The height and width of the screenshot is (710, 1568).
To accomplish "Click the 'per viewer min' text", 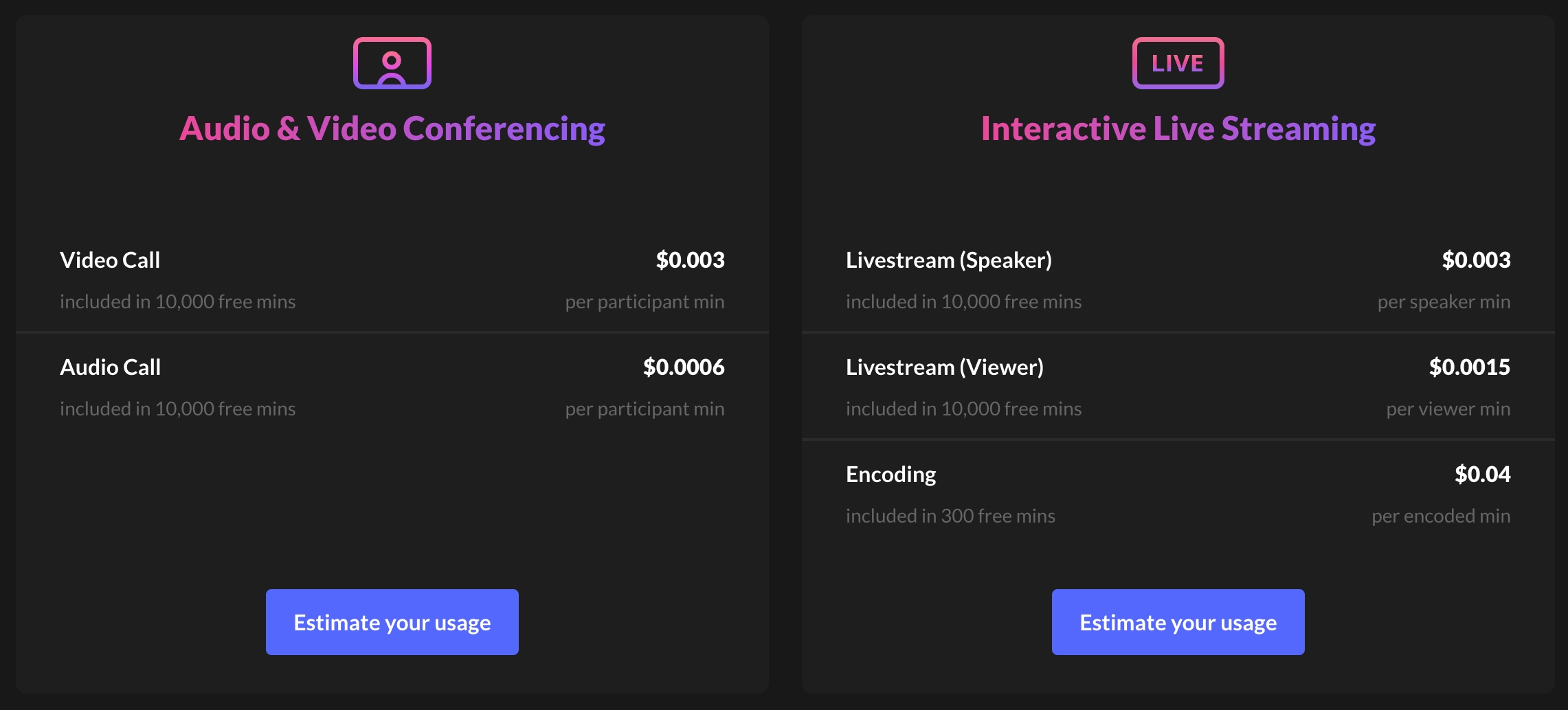I will point(1448,409).
